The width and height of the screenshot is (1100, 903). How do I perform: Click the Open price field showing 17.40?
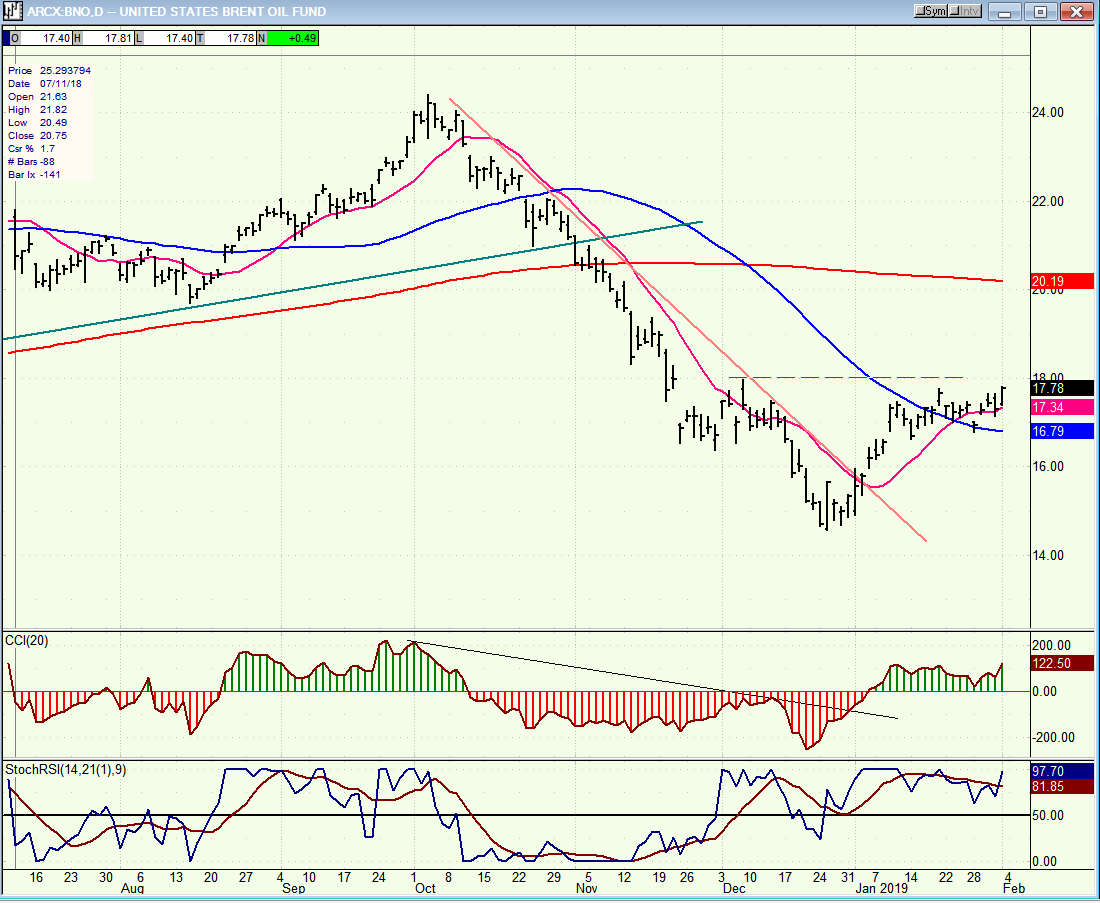[46, 38]
